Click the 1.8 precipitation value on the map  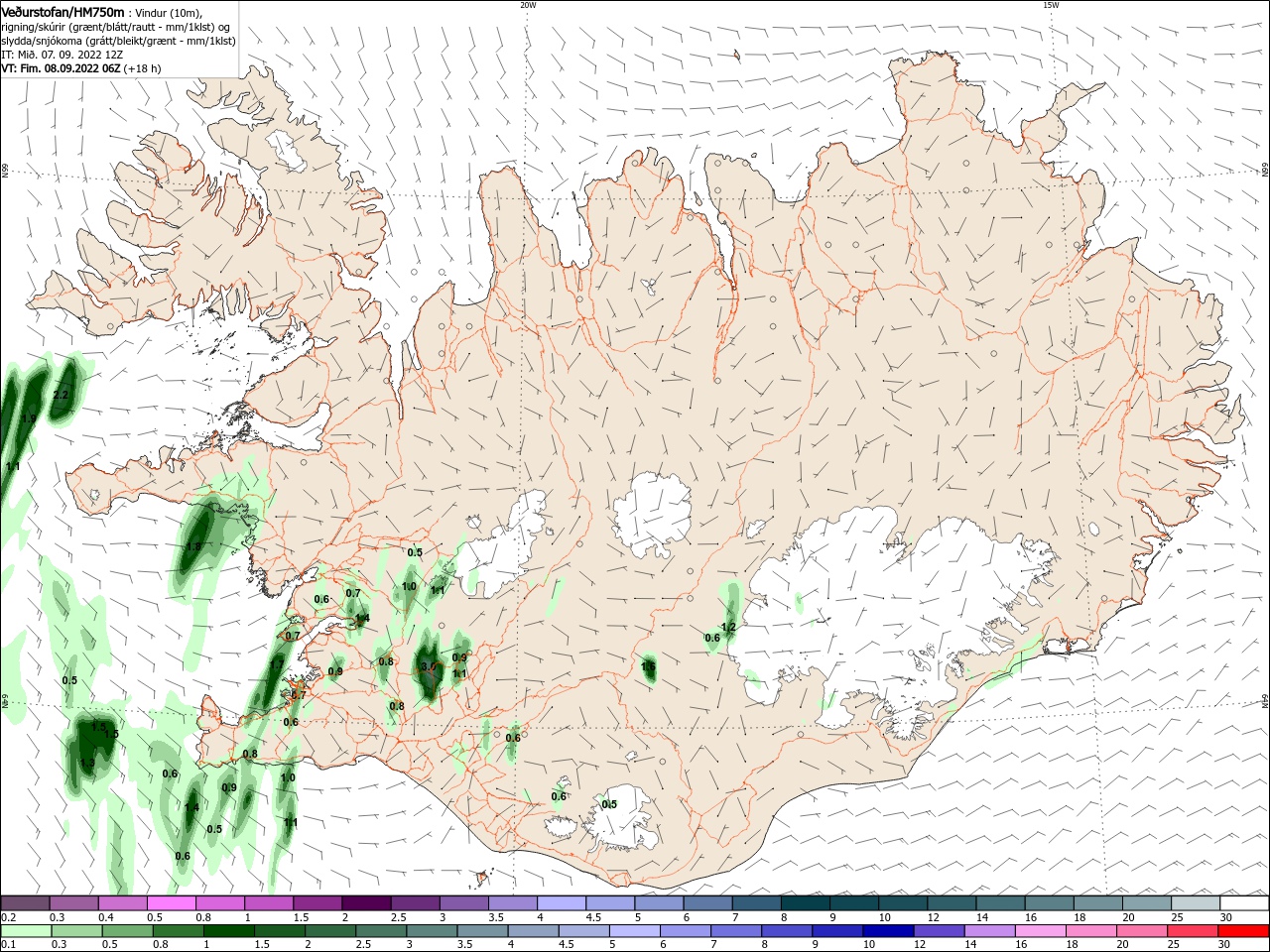[x=193, y=546]
